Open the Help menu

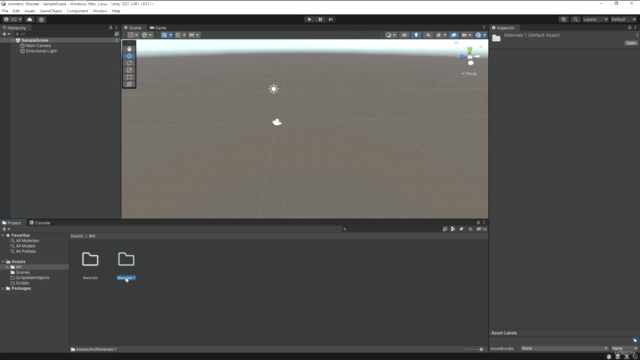point(116,11)
